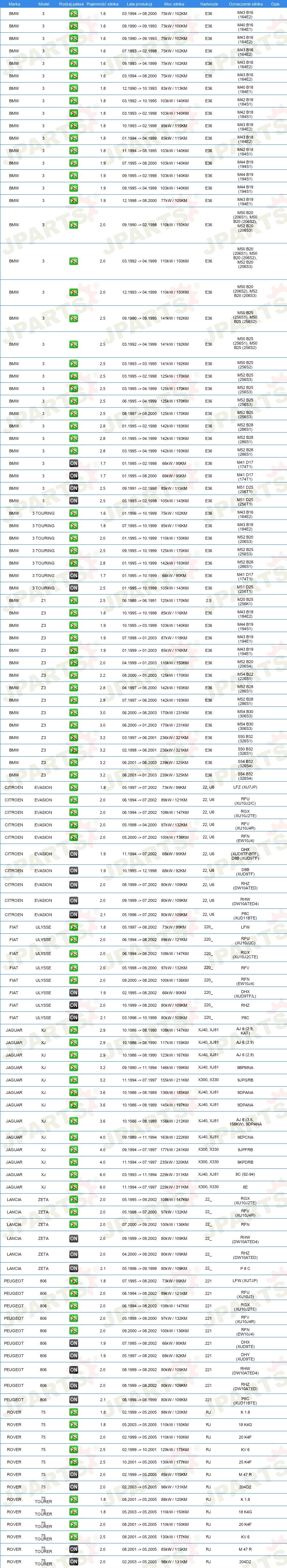Select the 123kW / 167KM power cell
Screen dimensions: 287x1568
174,1055
